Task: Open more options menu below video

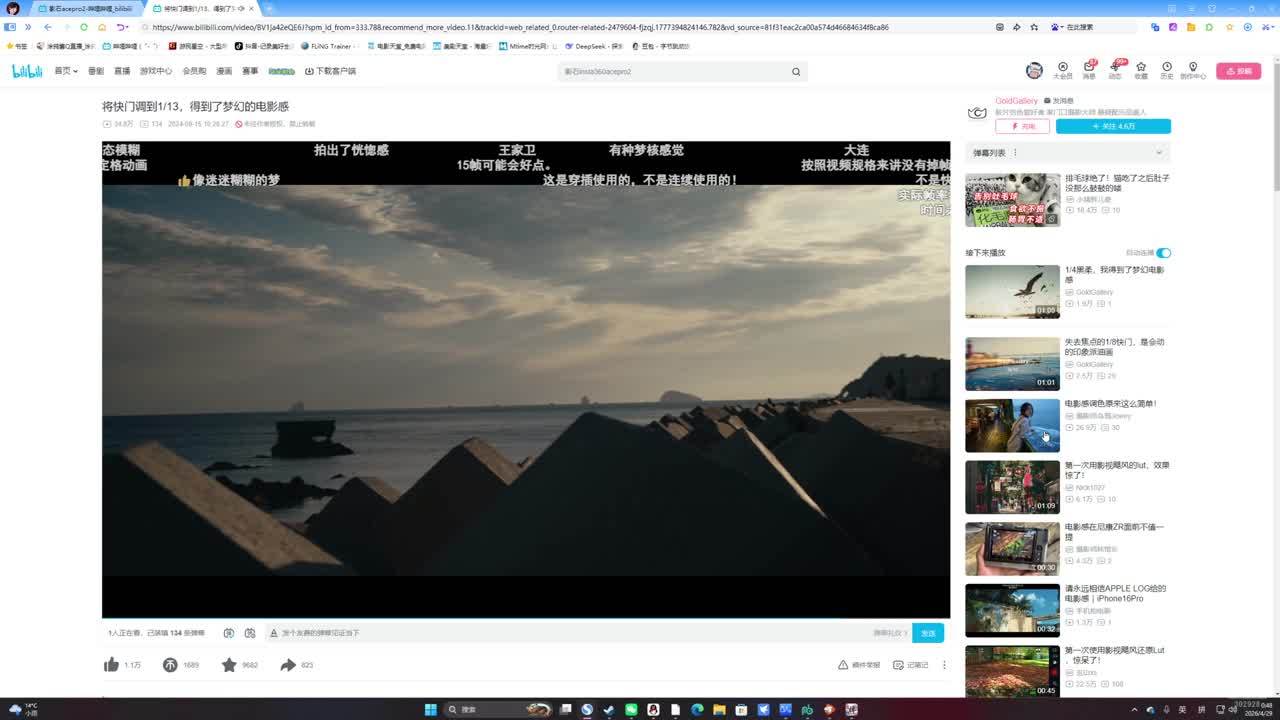Action: (943, 665)
